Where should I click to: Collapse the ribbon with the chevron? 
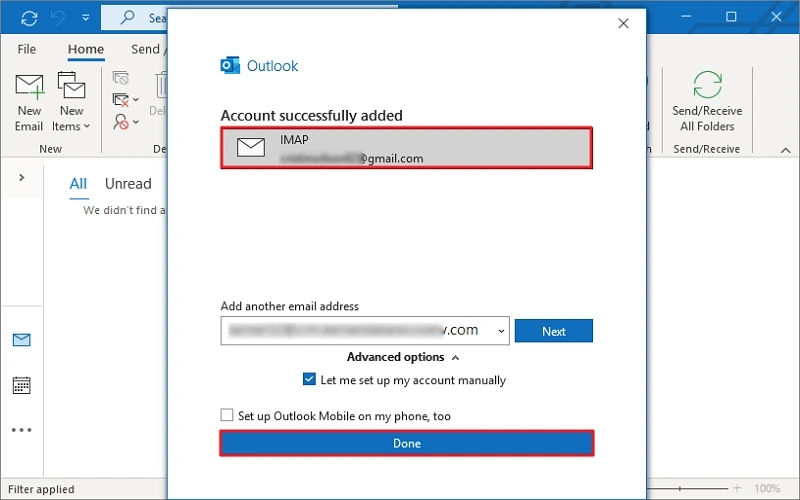click(x=786, y=150)
